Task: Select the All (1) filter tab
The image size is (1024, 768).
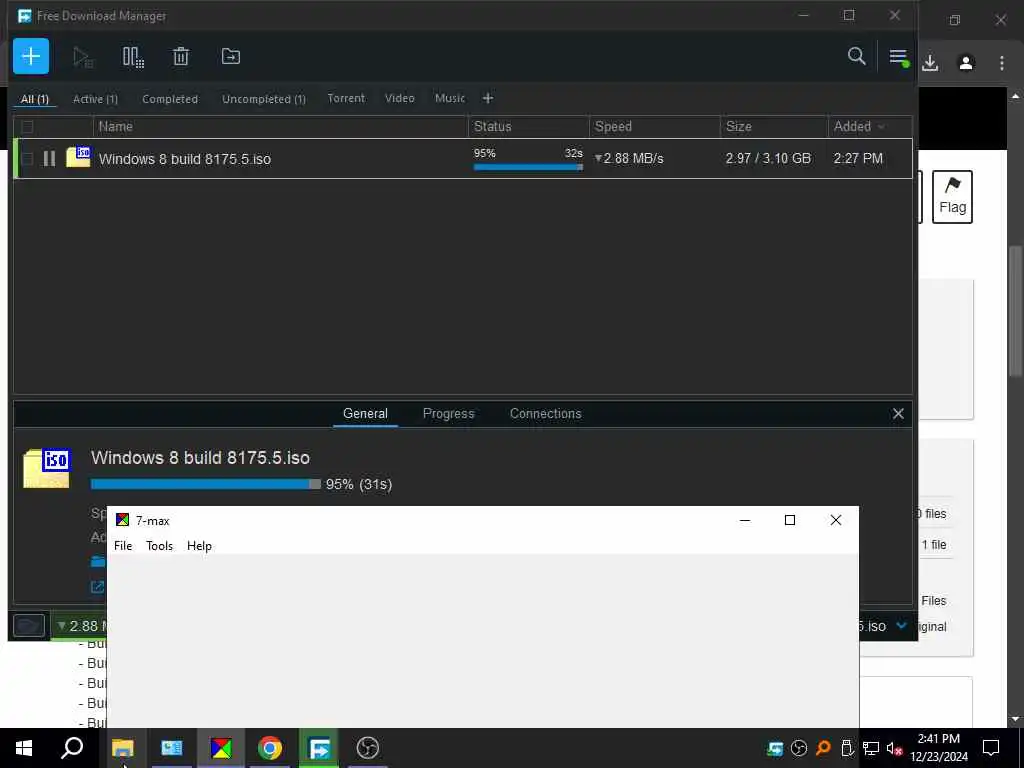Action: pyautogui.click(x=35, y=99)
